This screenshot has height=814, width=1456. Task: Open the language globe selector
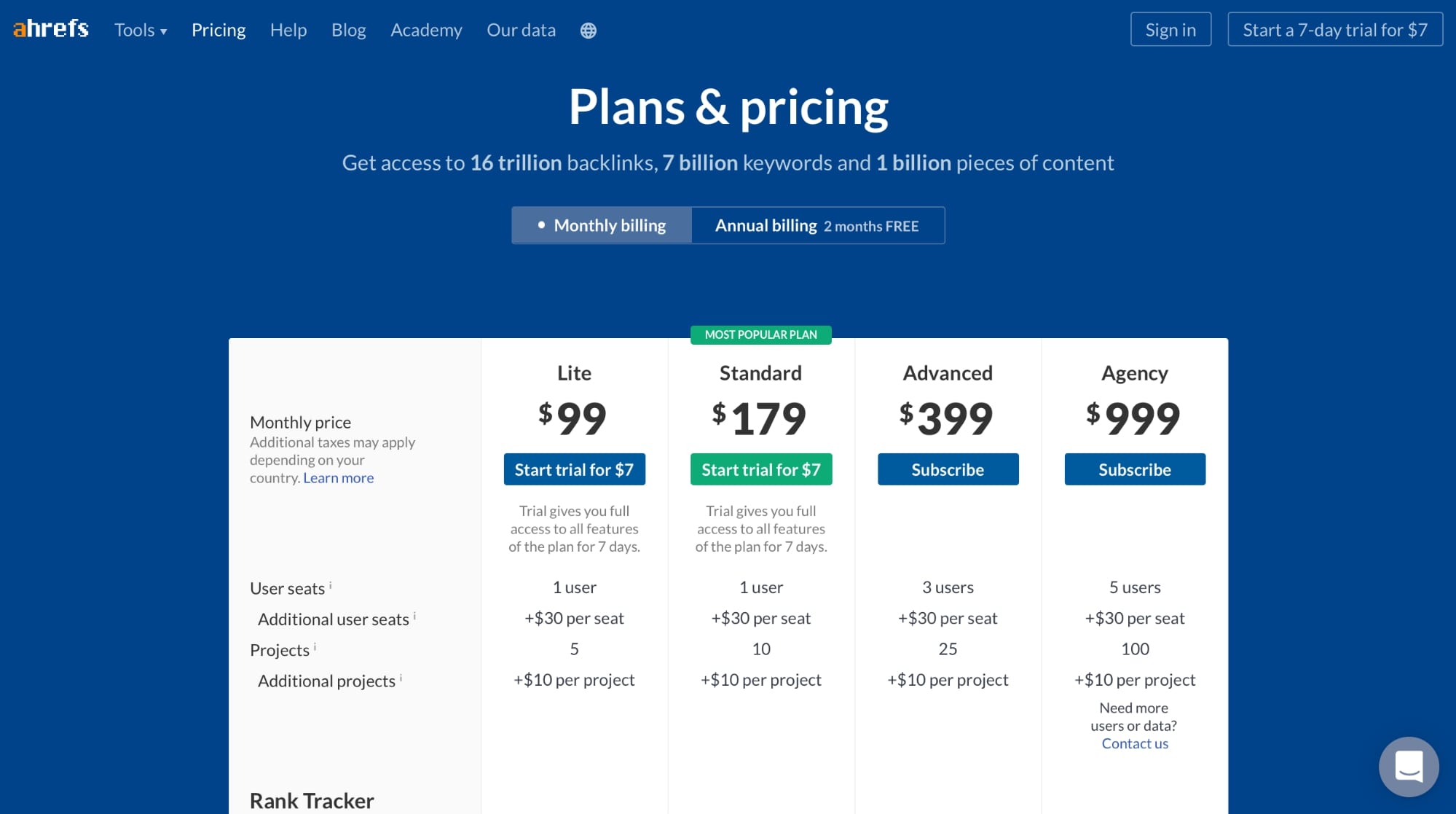[x=588, y=30]
